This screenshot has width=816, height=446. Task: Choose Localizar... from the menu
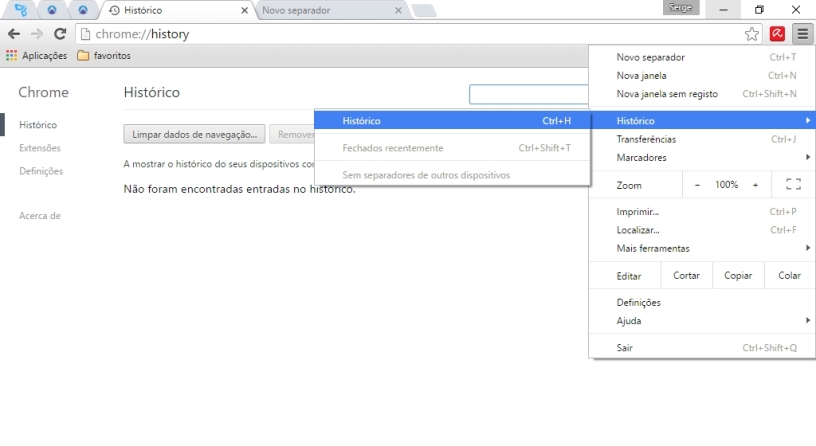pos(702,230)
